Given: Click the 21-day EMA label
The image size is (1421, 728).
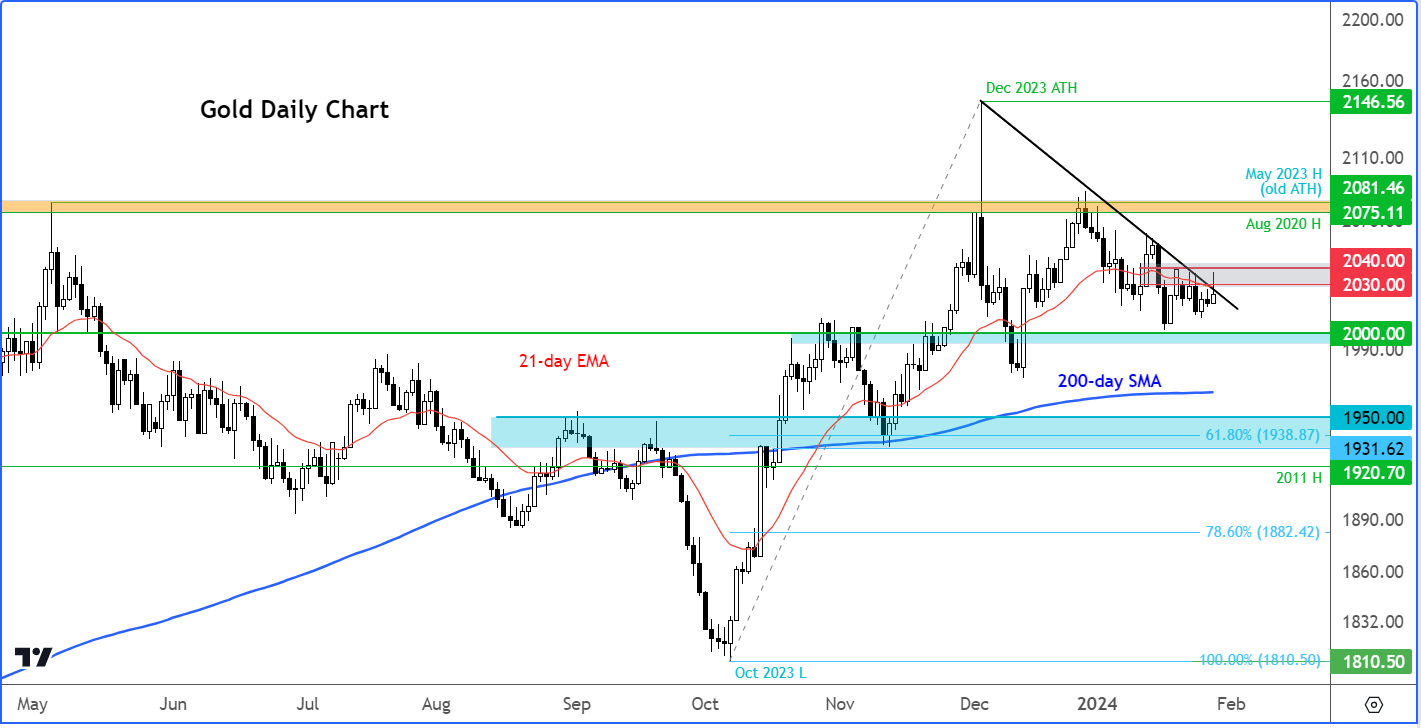Looking at the screenshot, I should (x=566, y=362).
